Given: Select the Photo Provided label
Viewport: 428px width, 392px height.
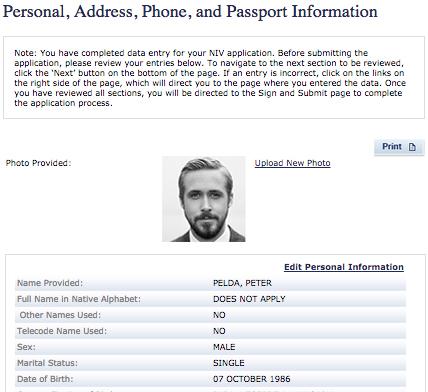Looking at the screenshot, I should (x=38, y=163).
